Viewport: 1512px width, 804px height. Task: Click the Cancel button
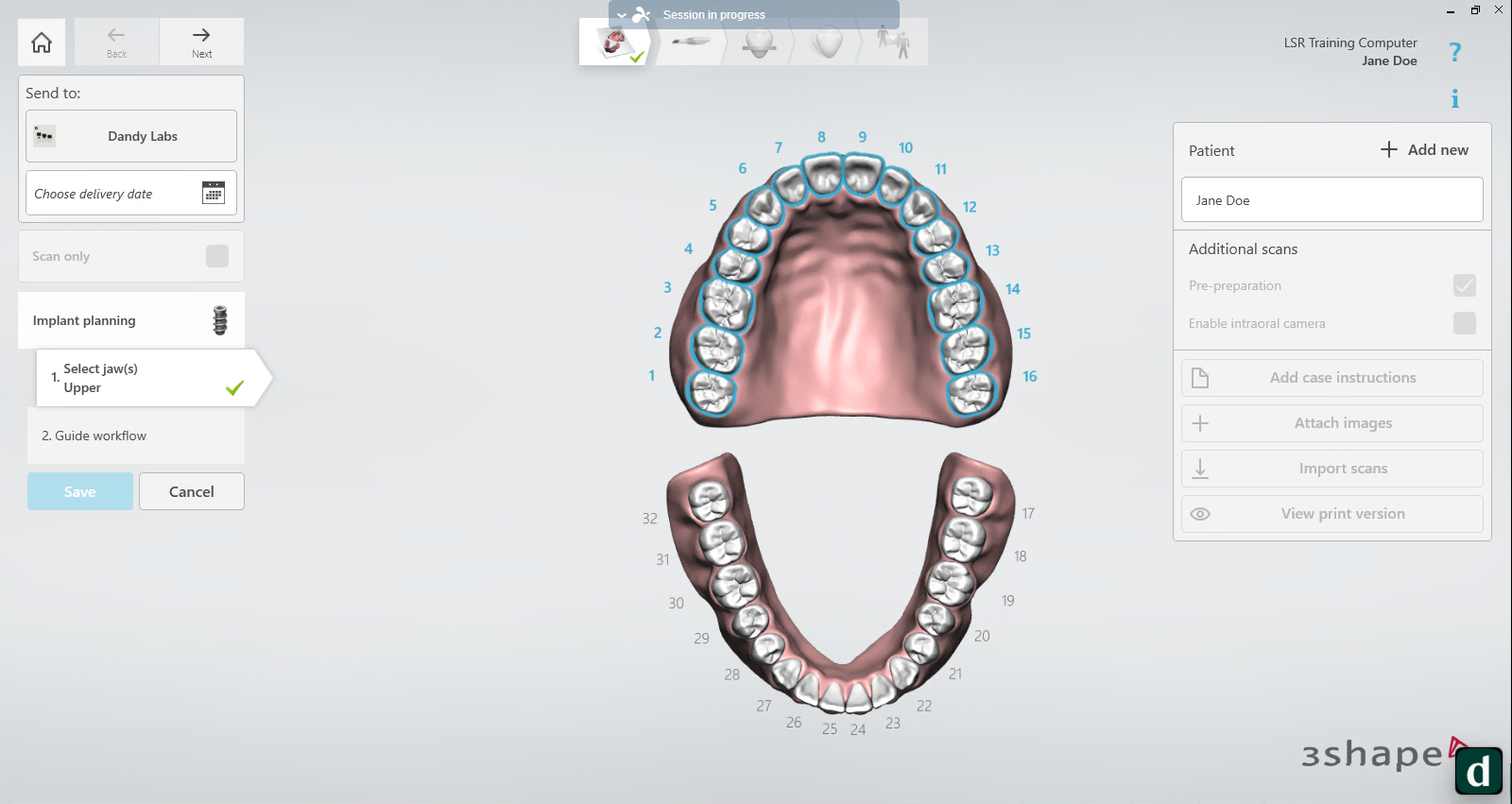point(192,491)
